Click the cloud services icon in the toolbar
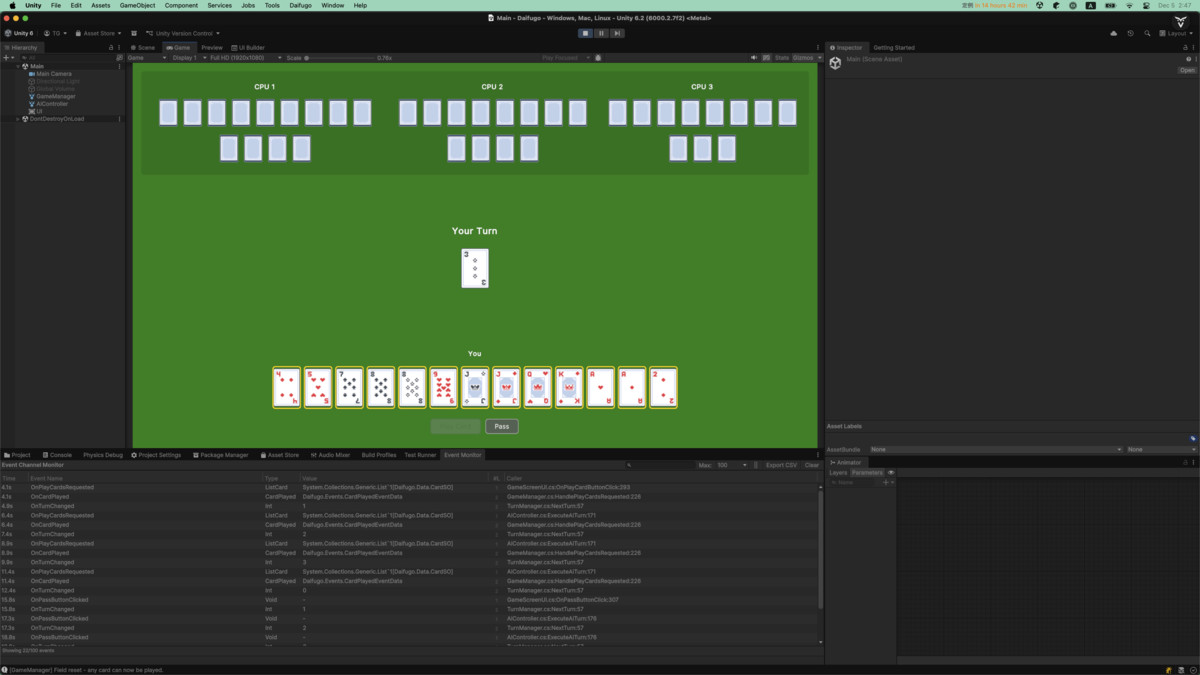 [x=1114, y=32]
